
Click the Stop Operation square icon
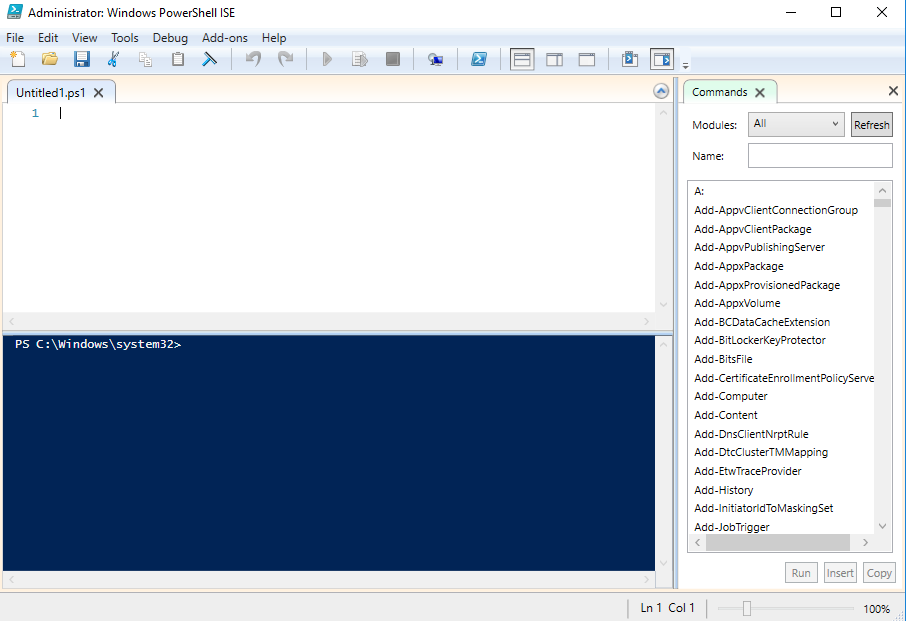pos(392,59)
